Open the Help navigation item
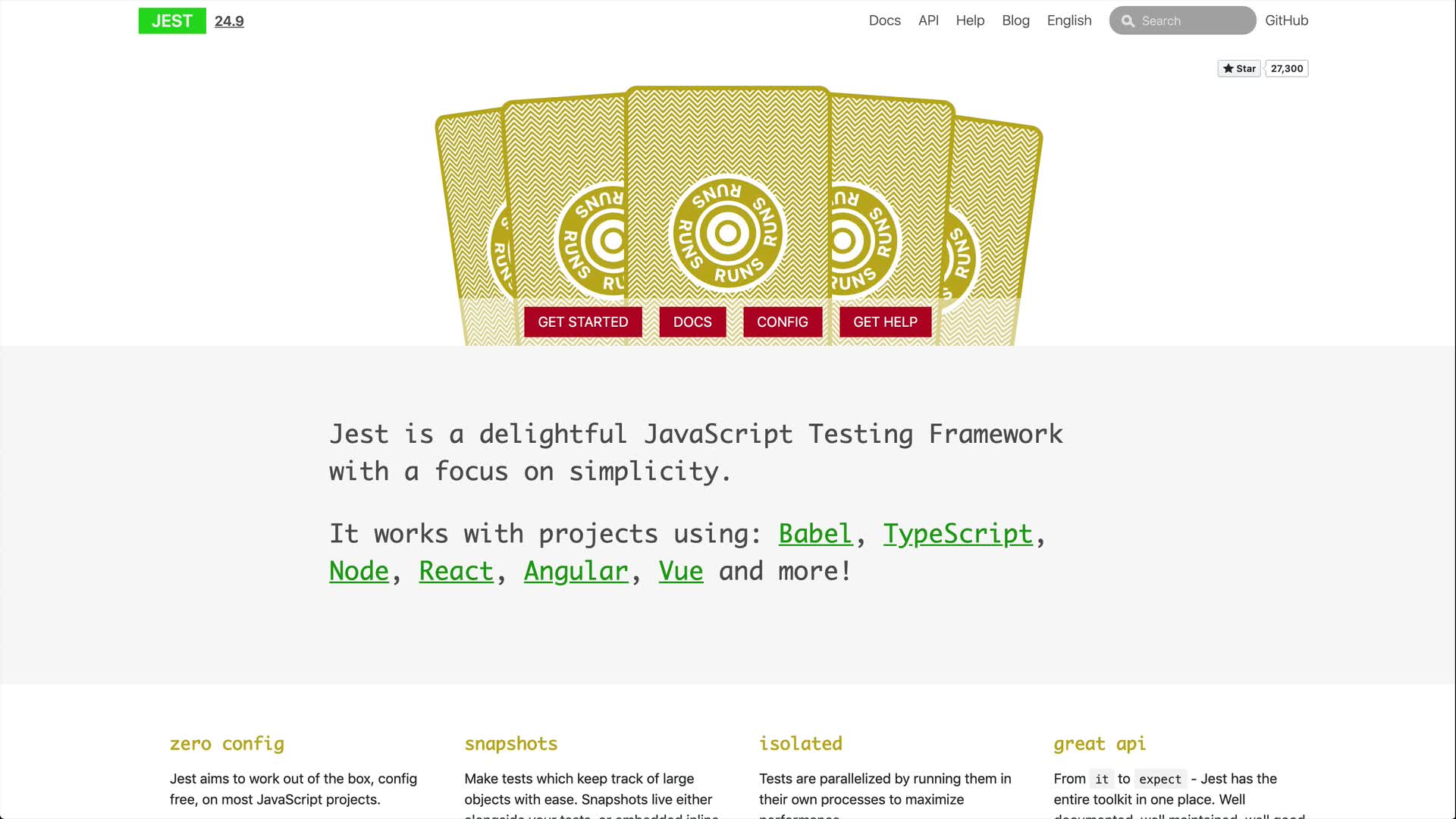 (970, 20)
